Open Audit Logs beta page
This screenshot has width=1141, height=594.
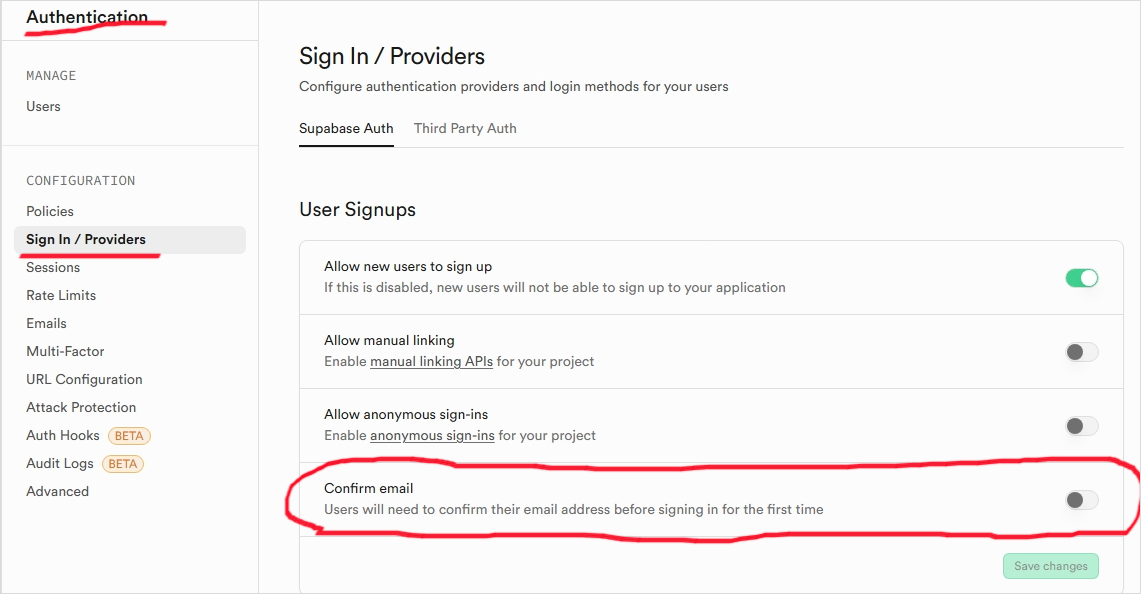pos(60,463)
